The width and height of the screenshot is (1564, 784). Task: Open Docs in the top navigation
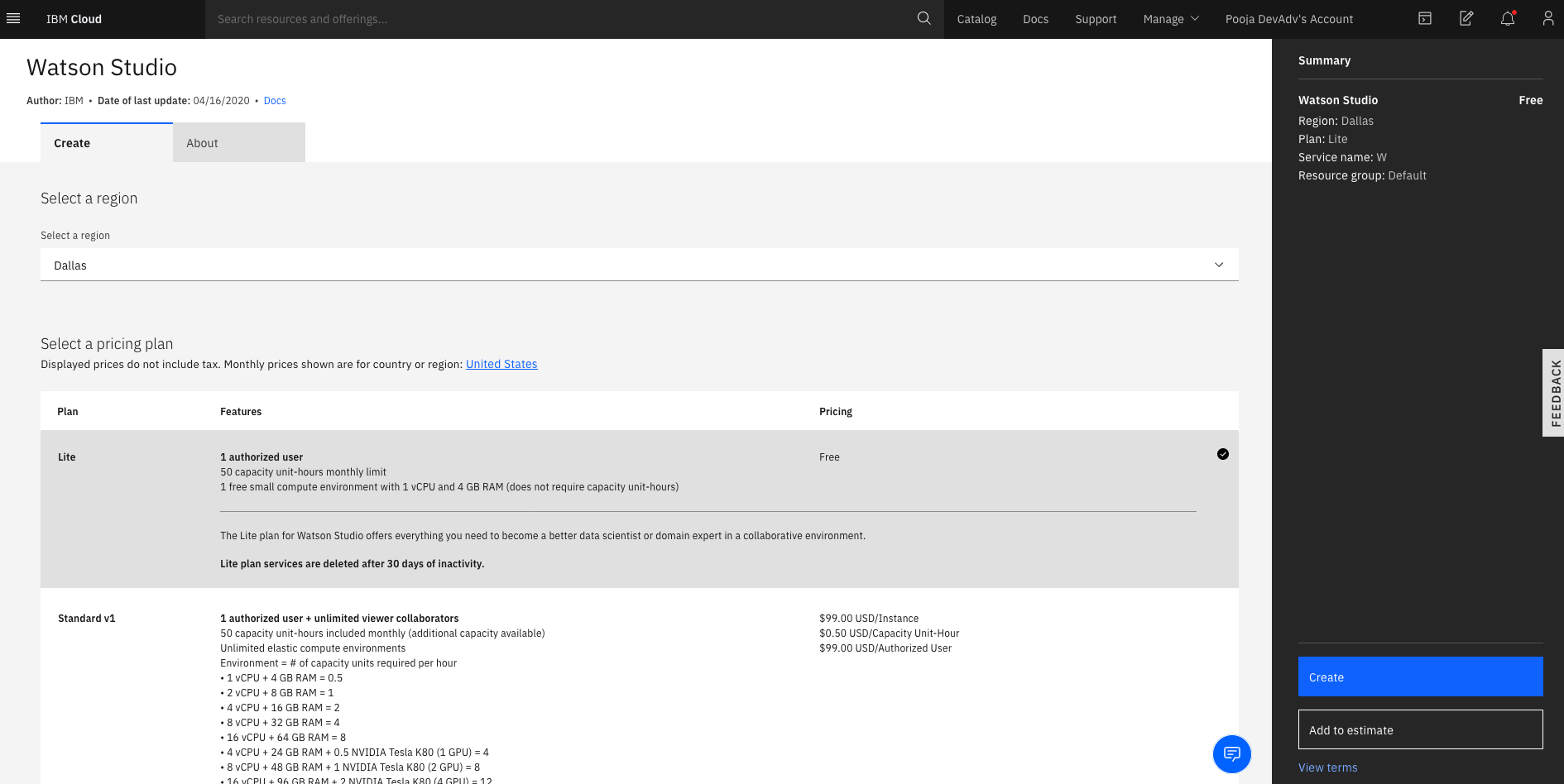pyautogui.click(x=1036, y=19)
